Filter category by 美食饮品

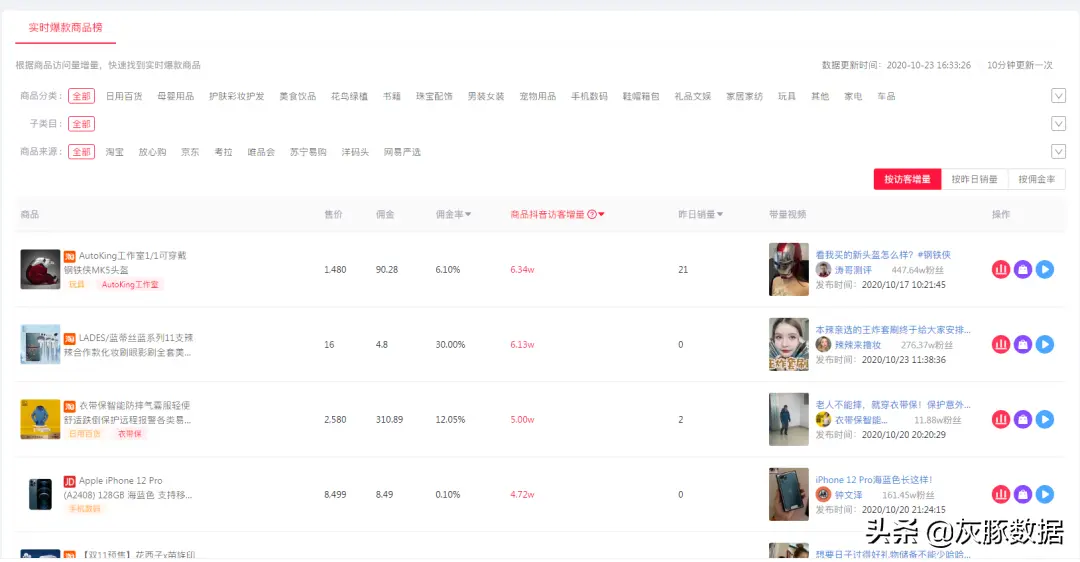click(x=297, y=97)
